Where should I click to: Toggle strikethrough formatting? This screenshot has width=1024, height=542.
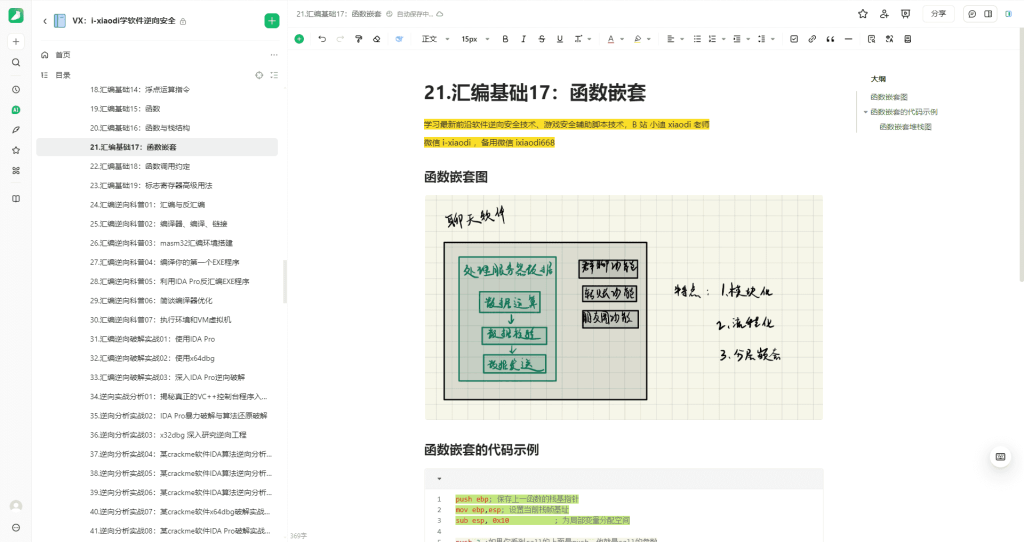[x=541, y=39]
